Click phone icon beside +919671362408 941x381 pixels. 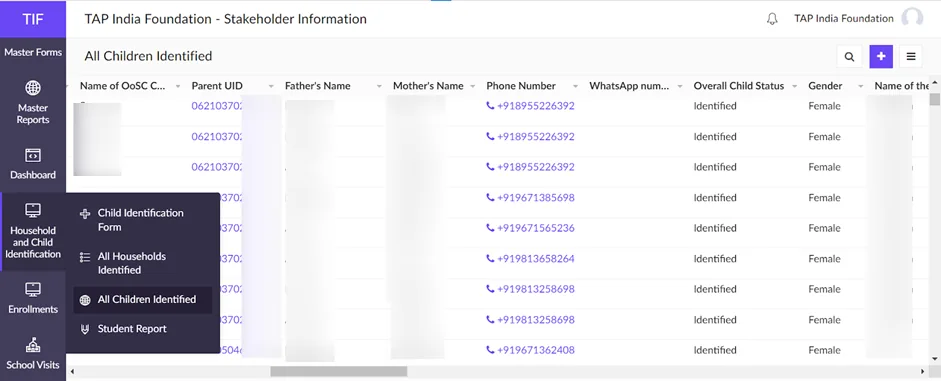[x=490, y=350]
